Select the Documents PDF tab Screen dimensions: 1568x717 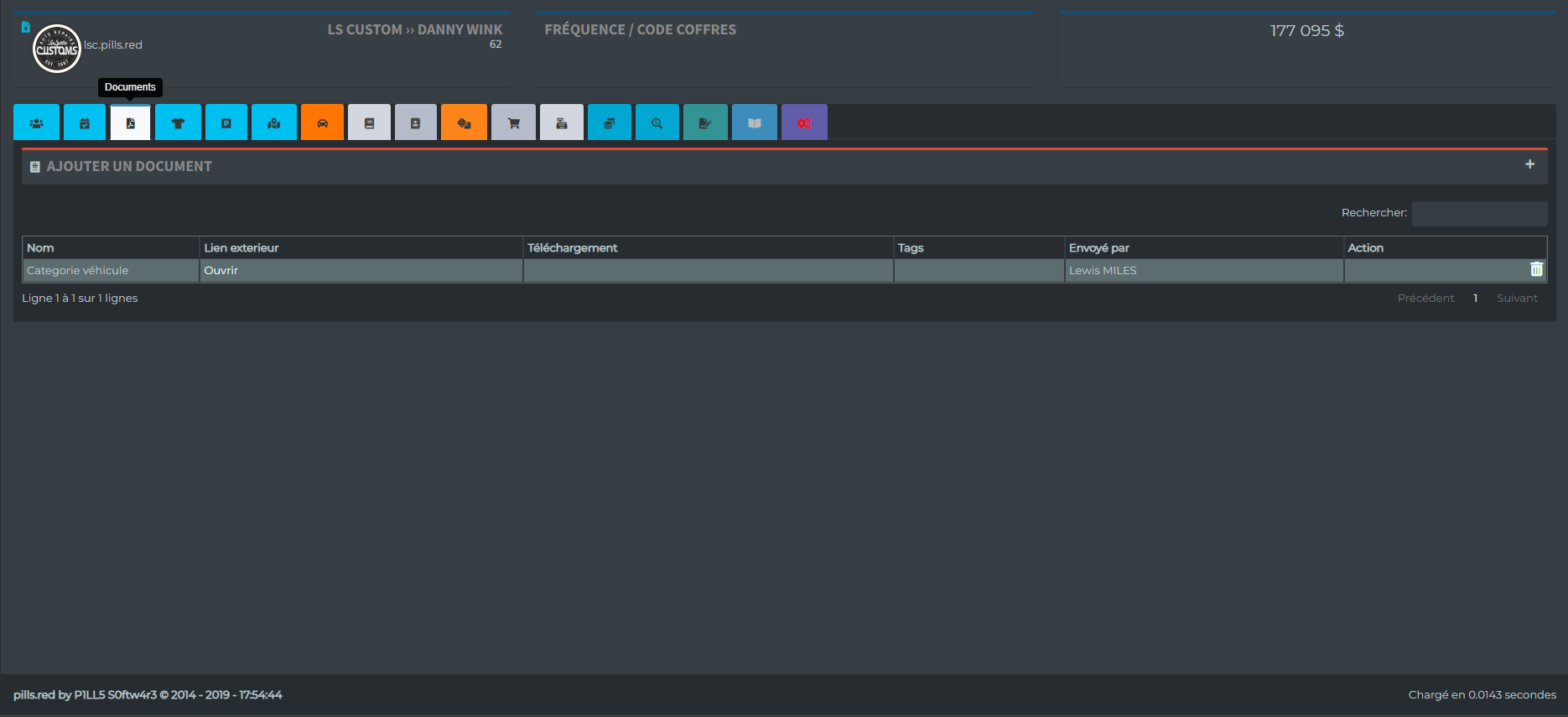130,122
